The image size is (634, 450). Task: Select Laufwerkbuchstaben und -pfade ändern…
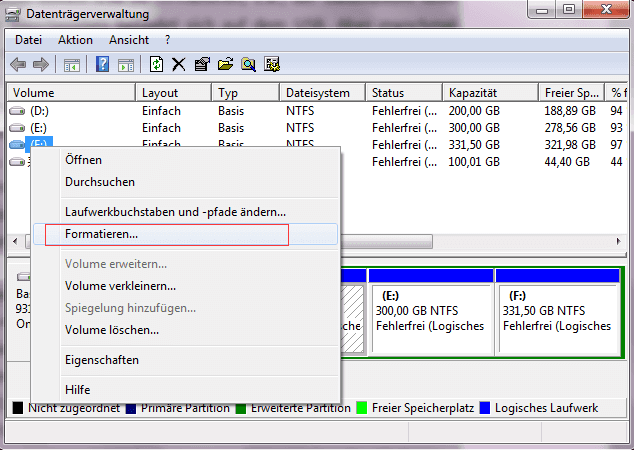(185, 212)
